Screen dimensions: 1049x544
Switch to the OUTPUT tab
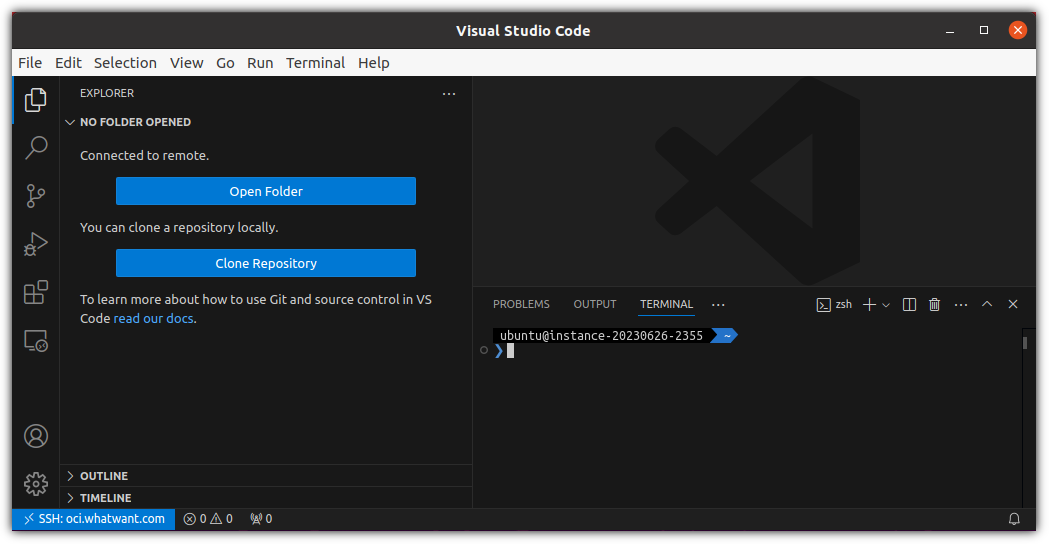tap(595, 304)
